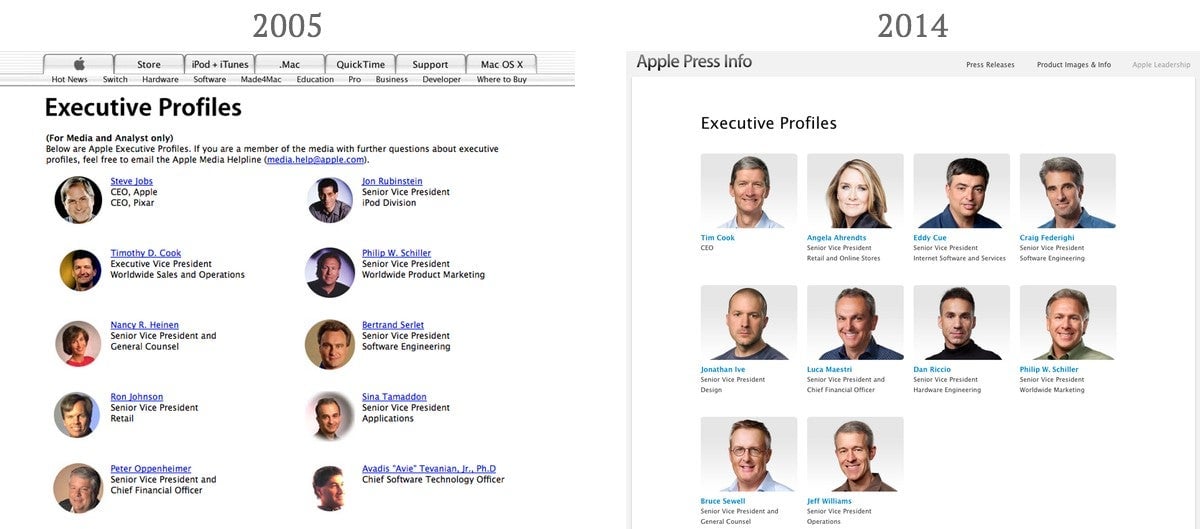Image resolution: width=1200 pixels, height=529 pixels.
Task: Open Press Releases navigation link
Action: [990, 65]
